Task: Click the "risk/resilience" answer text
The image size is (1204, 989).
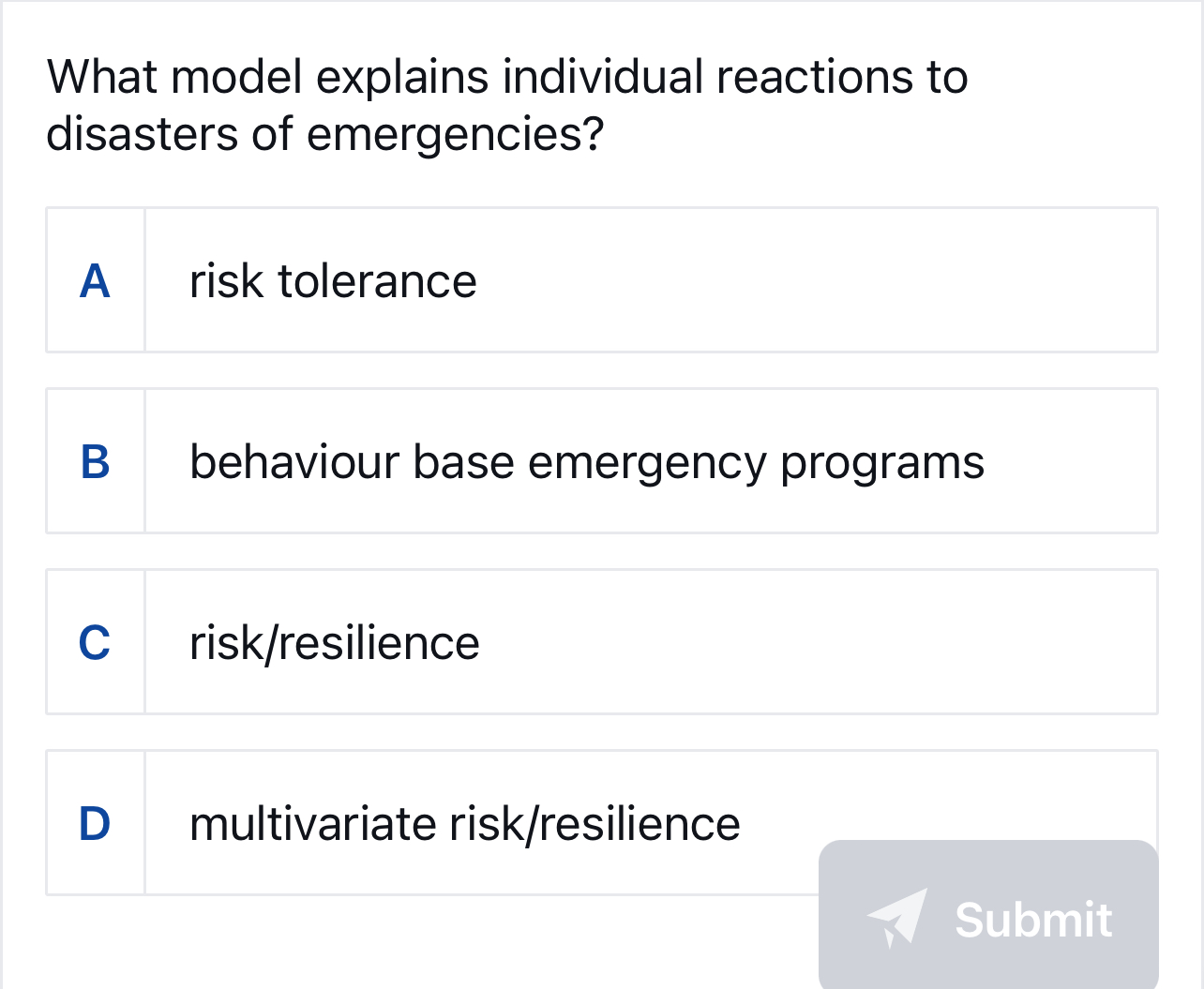Action: pyautogui.click(x=335, y=641)
